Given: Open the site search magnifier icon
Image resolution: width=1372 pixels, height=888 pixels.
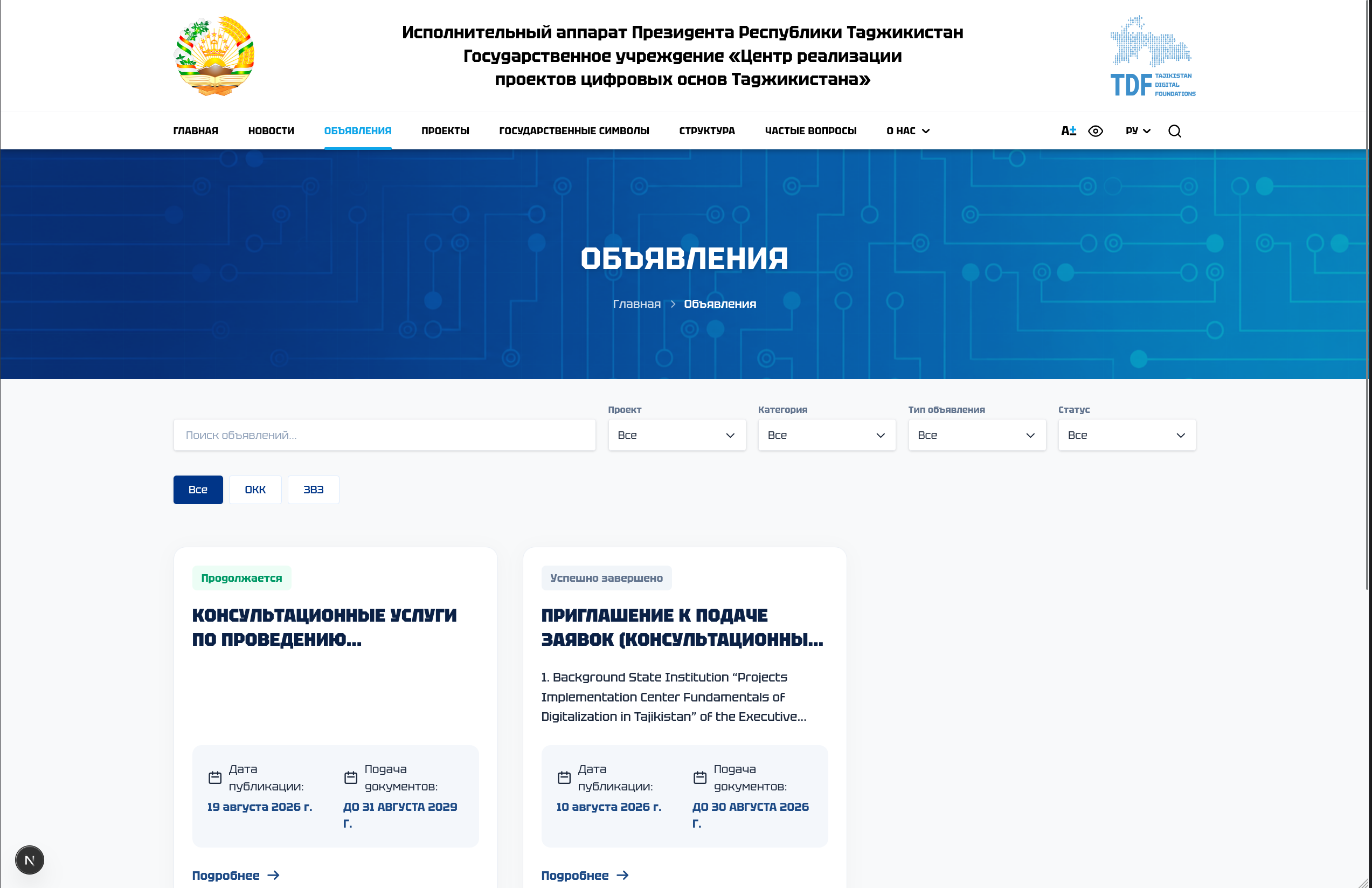Looking at the screenshot, I should [1174, 131].
